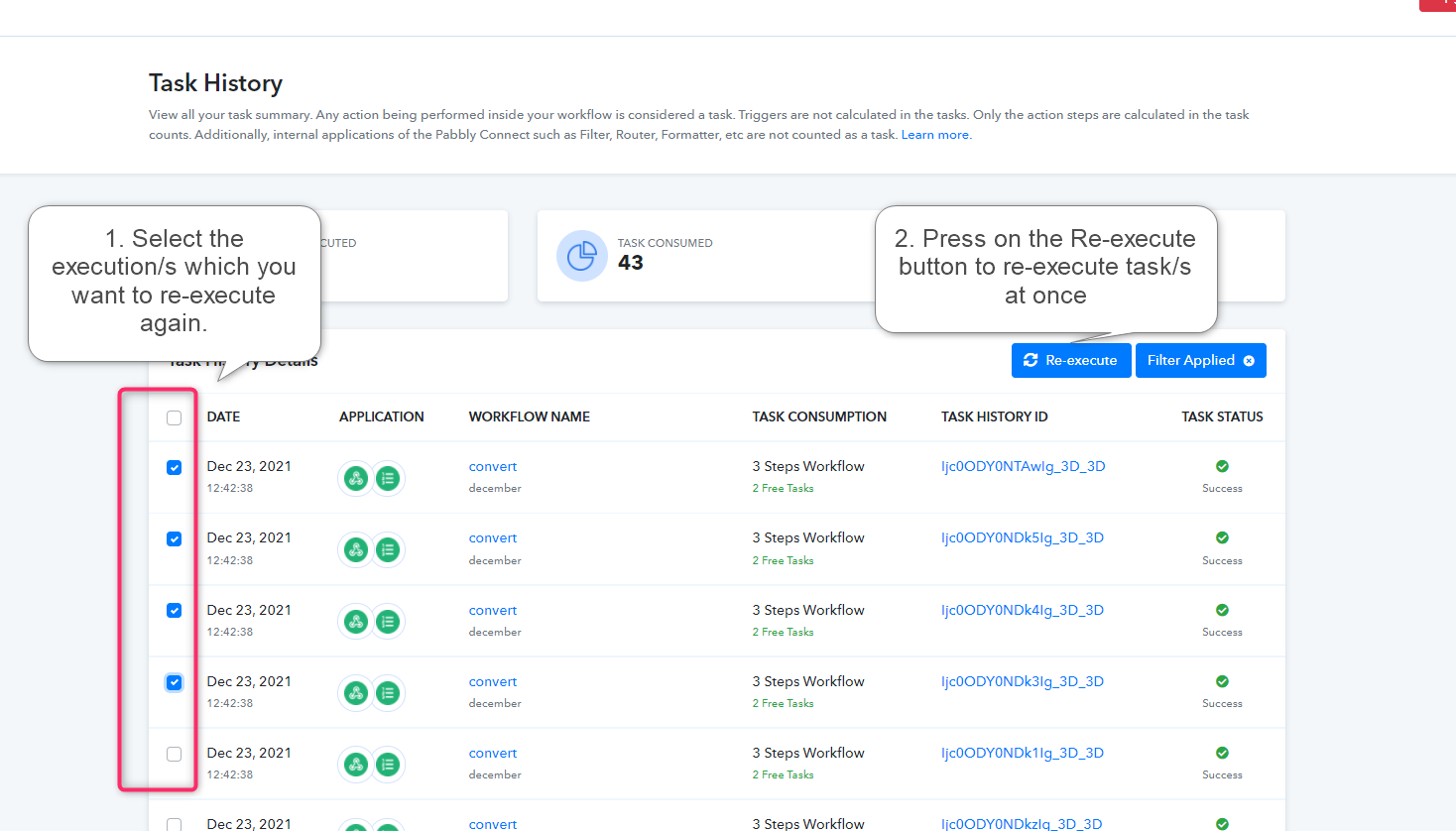Open task history ID Ijc0ODY0NDk4Ig_3D_3D
Image resolution: width=1456 pixels, height=831 pixels.
[x=1023, y=610]
